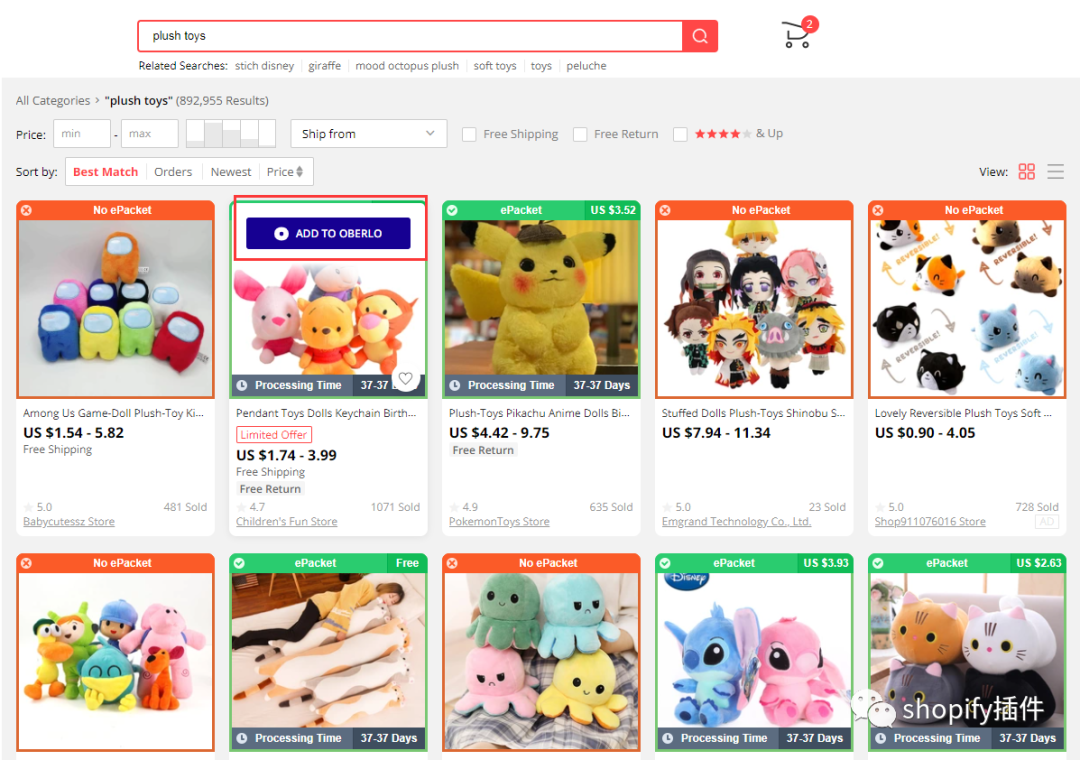
Task: Open Winnie the Pooh pendant toys thumbnail
Action: (328, 318)
